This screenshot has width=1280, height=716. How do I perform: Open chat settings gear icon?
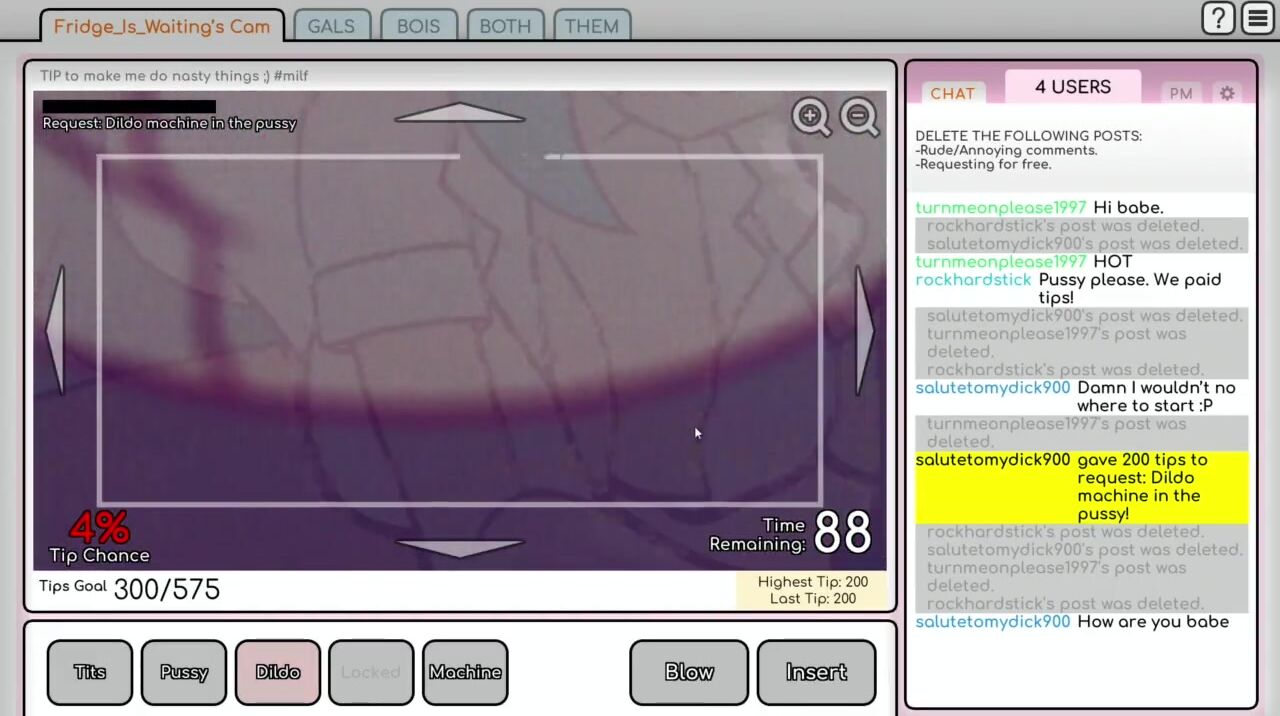(1227, 93)
